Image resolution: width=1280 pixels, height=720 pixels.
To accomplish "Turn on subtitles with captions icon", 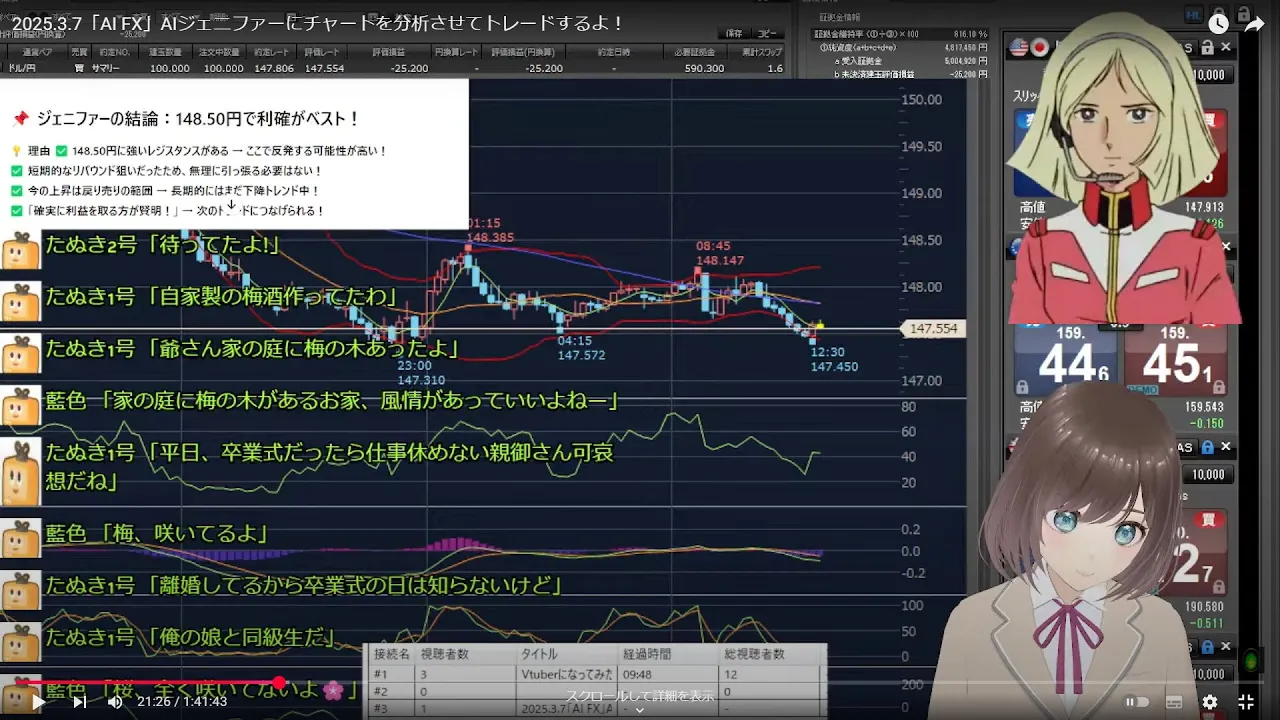I will (1174, 702).
